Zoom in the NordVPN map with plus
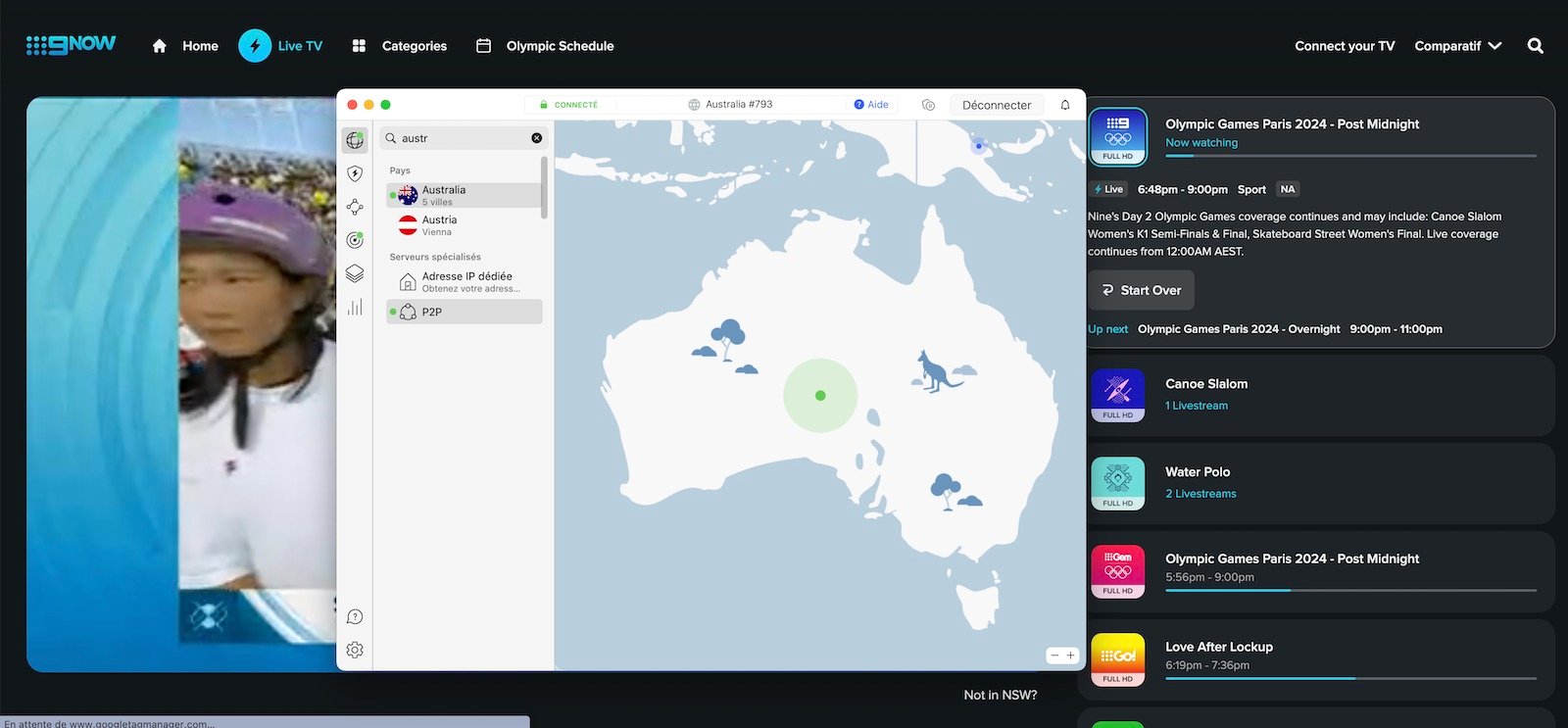1568x728 pixels. pos(1071,655)
